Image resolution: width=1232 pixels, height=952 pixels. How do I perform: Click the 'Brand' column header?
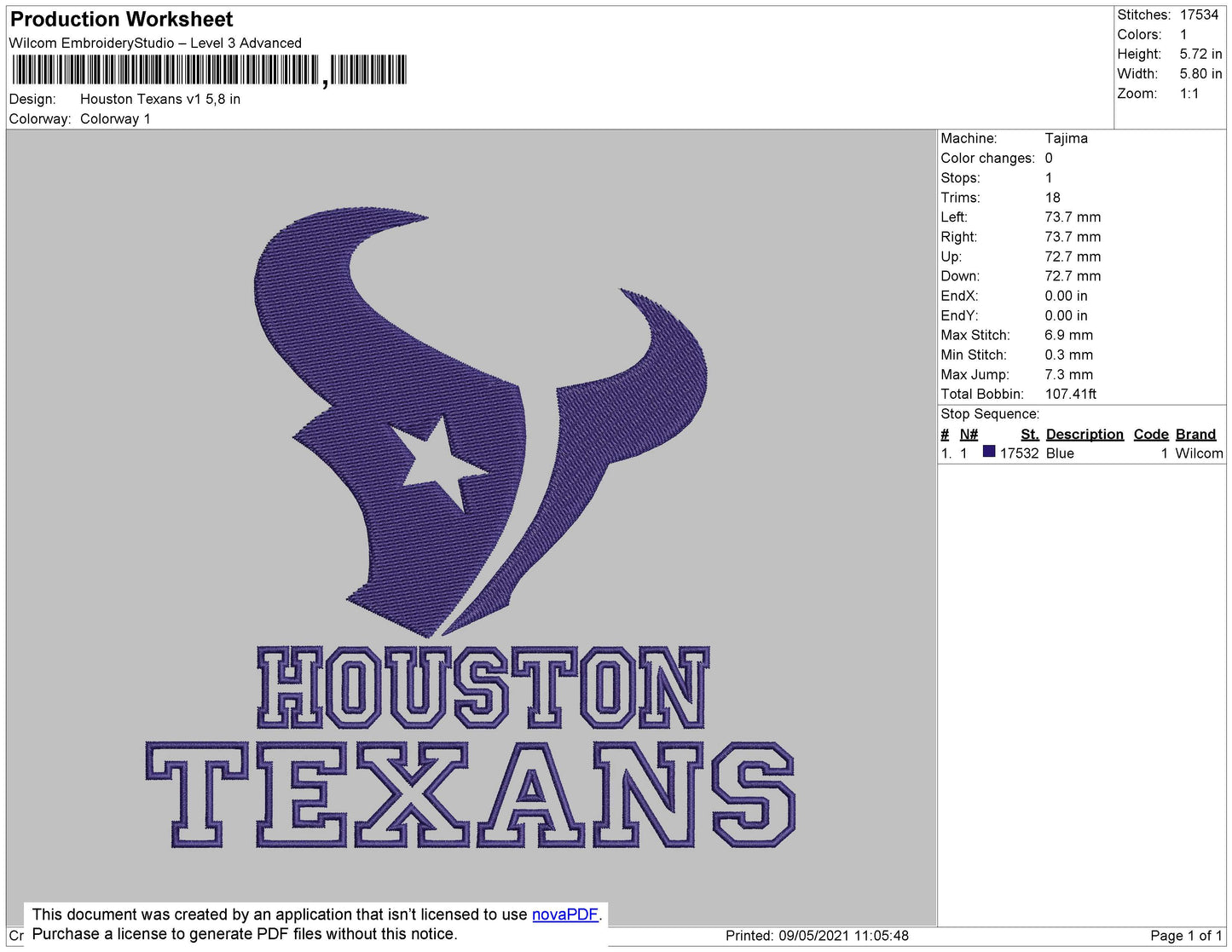(1195, 434)
